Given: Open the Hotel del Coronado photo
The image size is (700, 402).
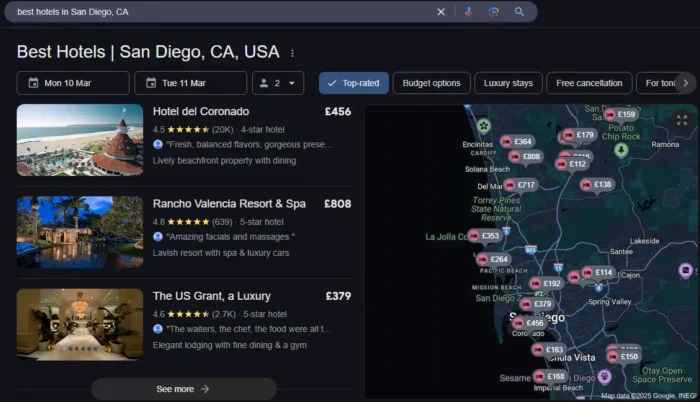Looking at the screenshot, I should coord(80,140).
